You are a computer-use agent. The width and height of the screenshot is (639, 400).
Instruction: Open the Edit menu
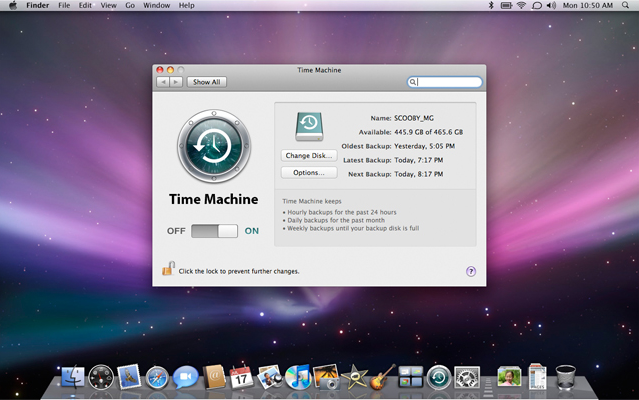[85, 5]
